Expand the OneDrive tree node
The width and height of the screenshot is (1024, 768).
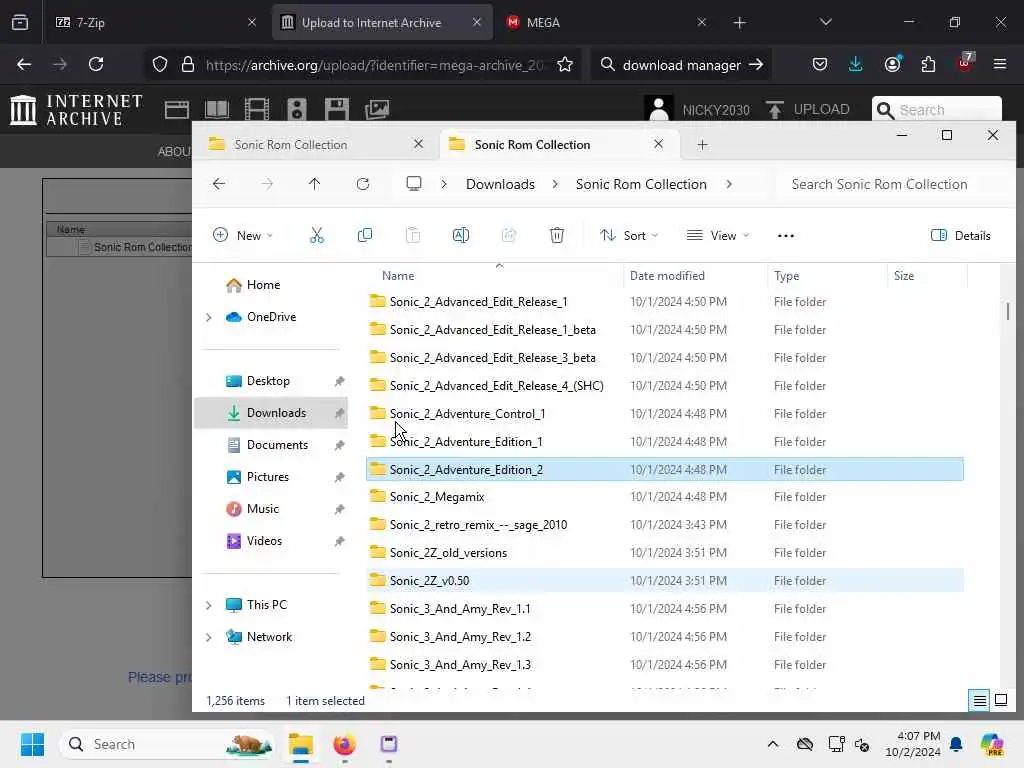208,317
